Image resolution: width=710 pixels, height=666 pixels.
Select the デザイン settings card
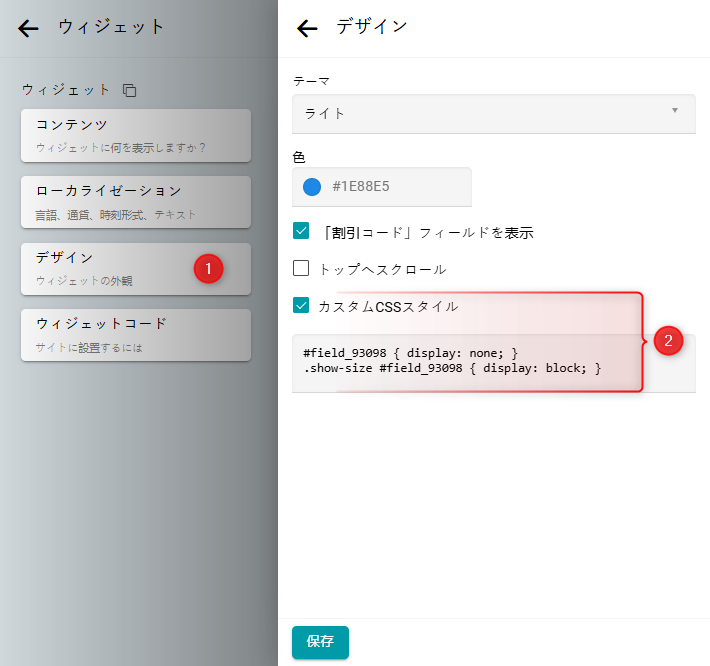136,269
